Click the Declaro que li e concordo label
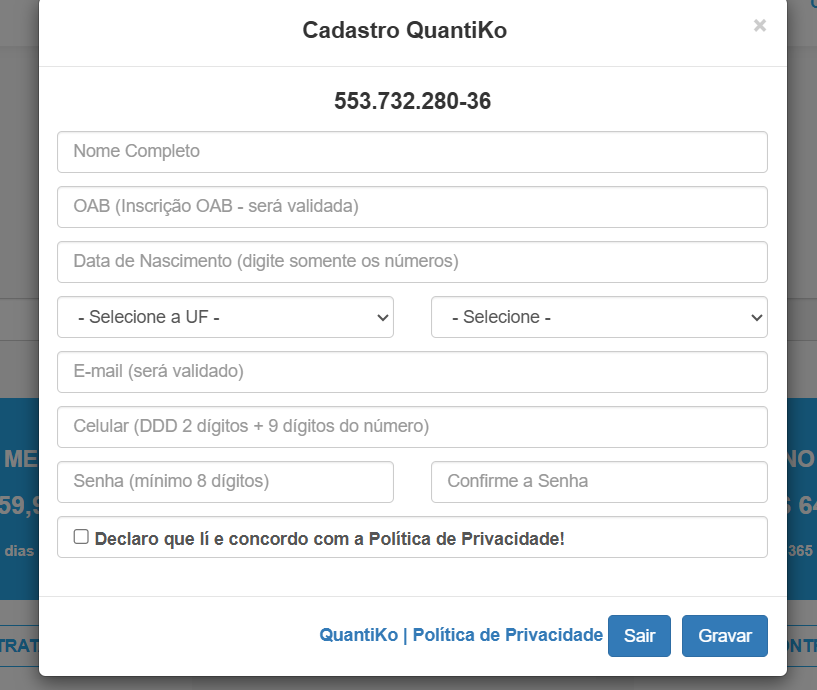This screenshot has width=817, height=690. [x=329, y=538]
